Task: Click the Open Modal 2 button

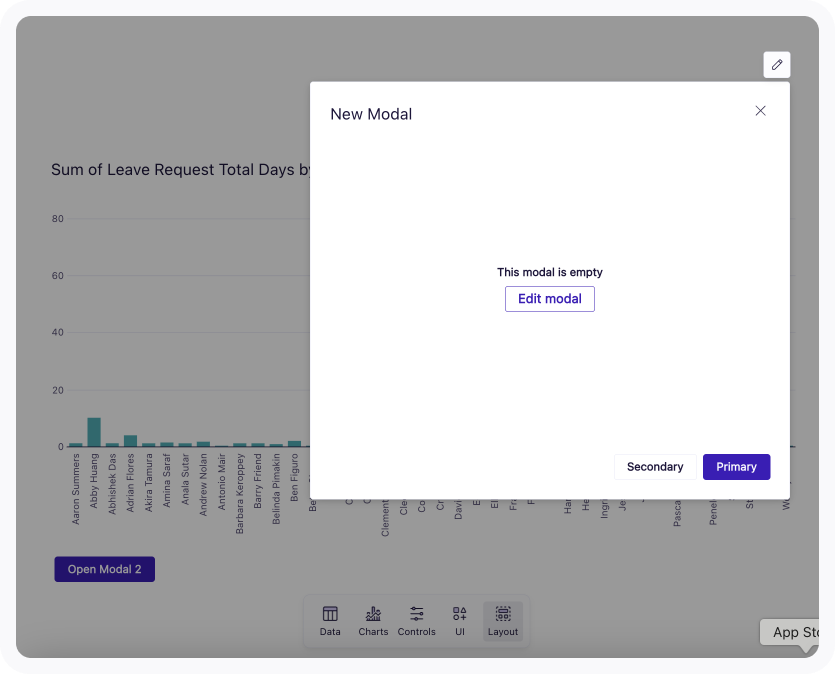Action: pyautogui.click(x=104, y=569)
